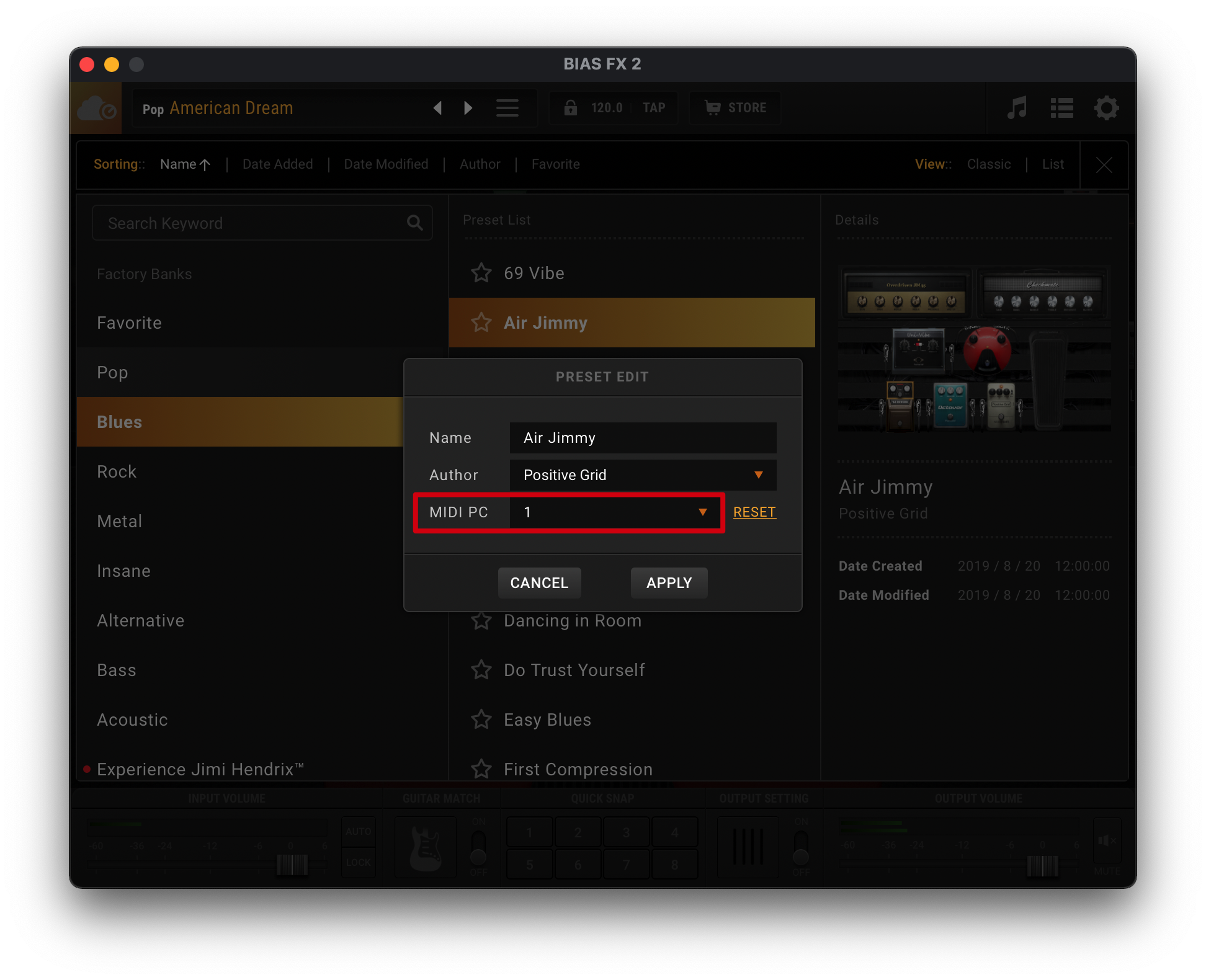
Task: Click the search magnifier icon
Action: point(415,223)
